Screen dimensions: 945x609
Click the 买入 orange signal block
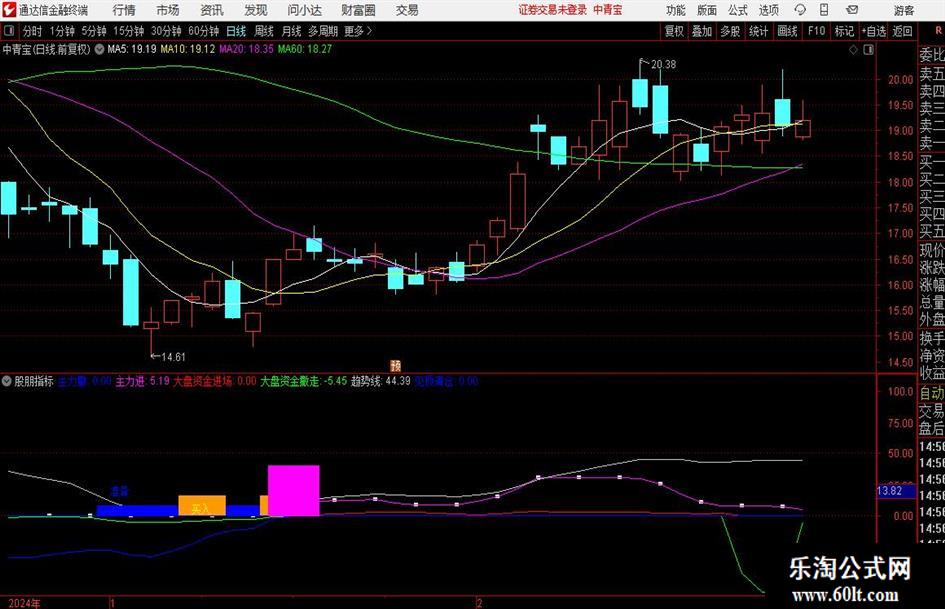pyautogui.click(x=202, y=506)
